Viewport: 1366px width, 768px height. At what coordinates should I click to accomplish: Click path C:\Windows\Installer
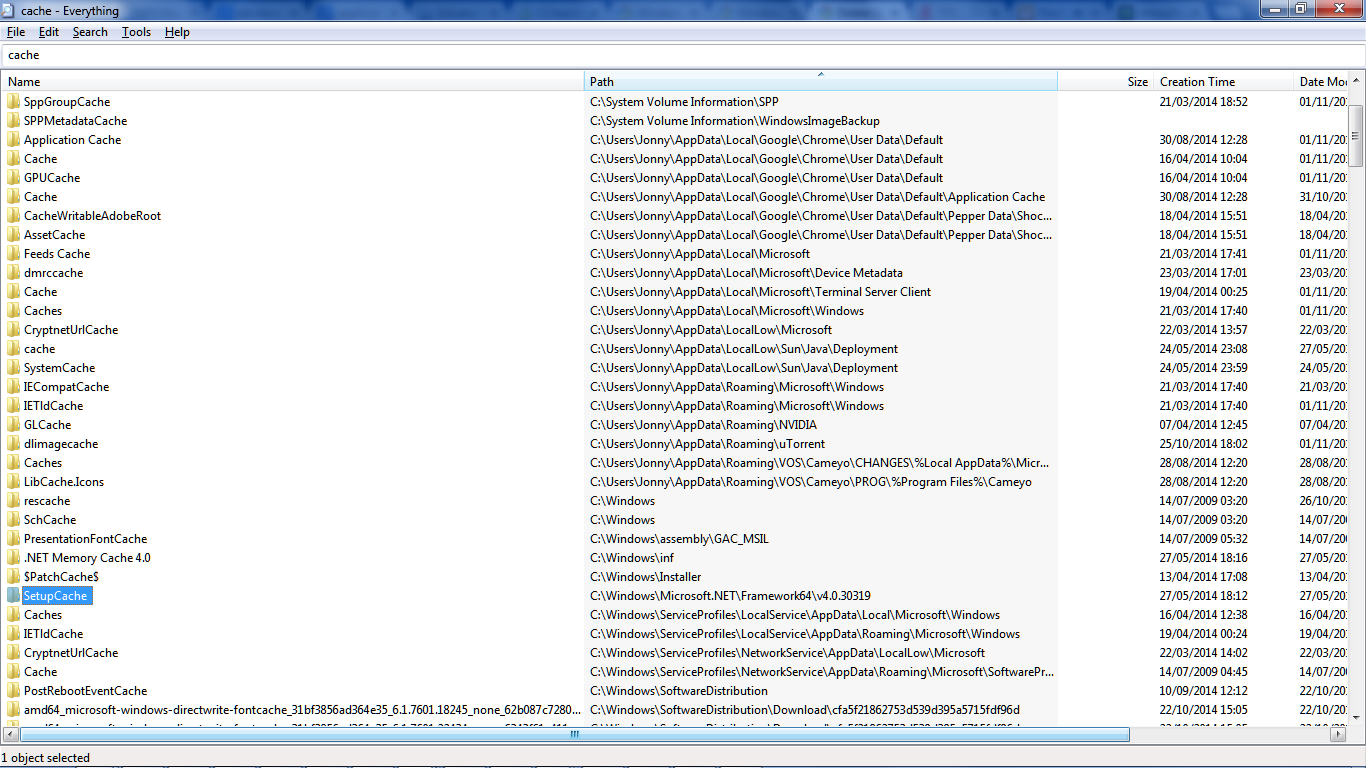click(x=645, y=577)
